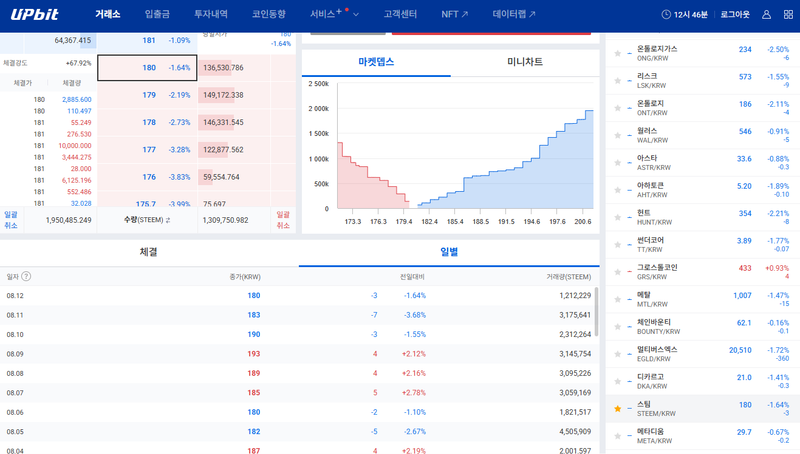Expand the 서비스+ dropdown menu
Screen dimensions: 800x454
(334, 14)
